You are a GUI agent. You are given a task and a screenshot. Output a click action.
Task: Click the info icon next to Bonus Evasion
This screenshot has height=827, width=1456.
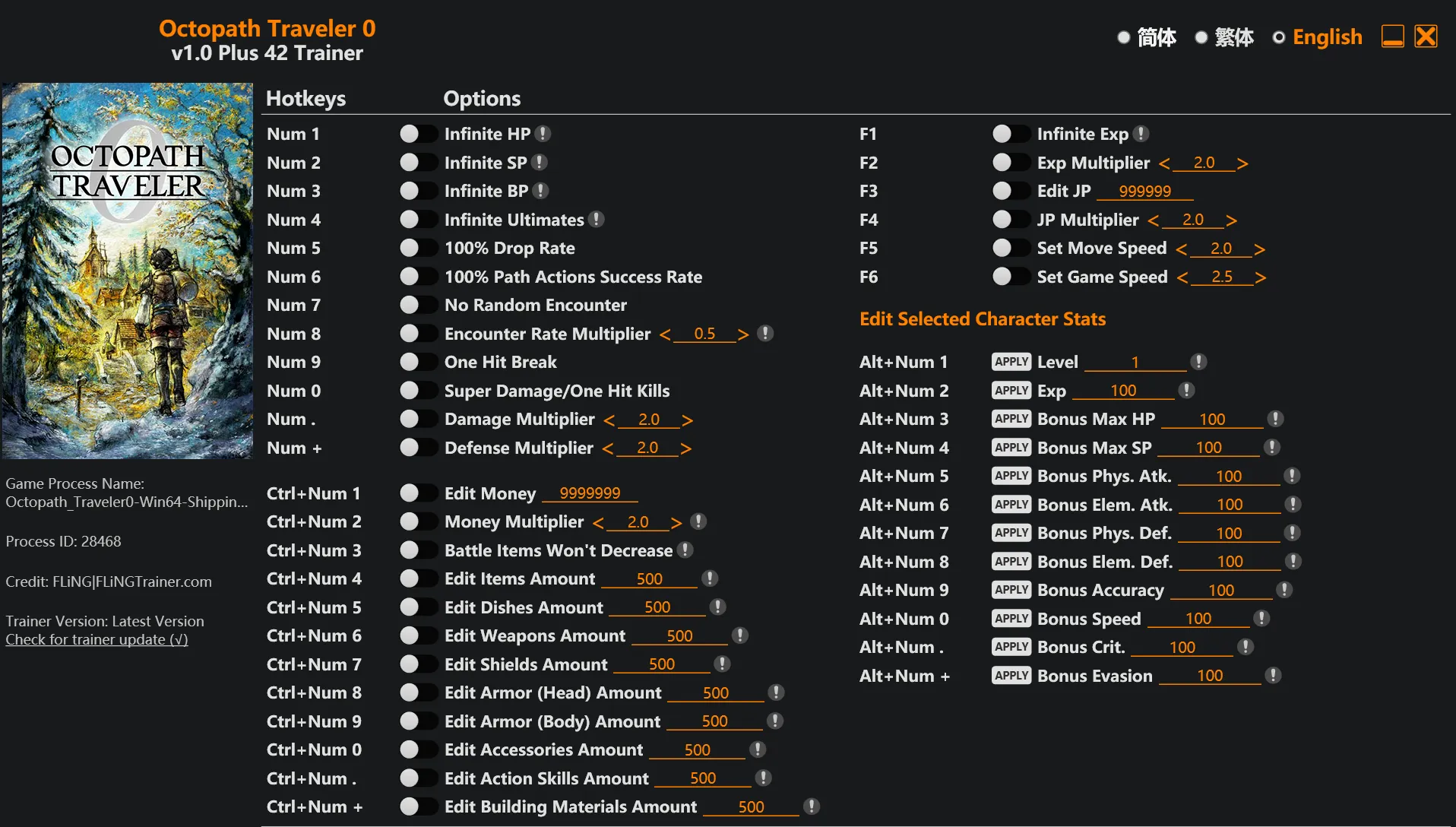click(x=1273, y=676)
